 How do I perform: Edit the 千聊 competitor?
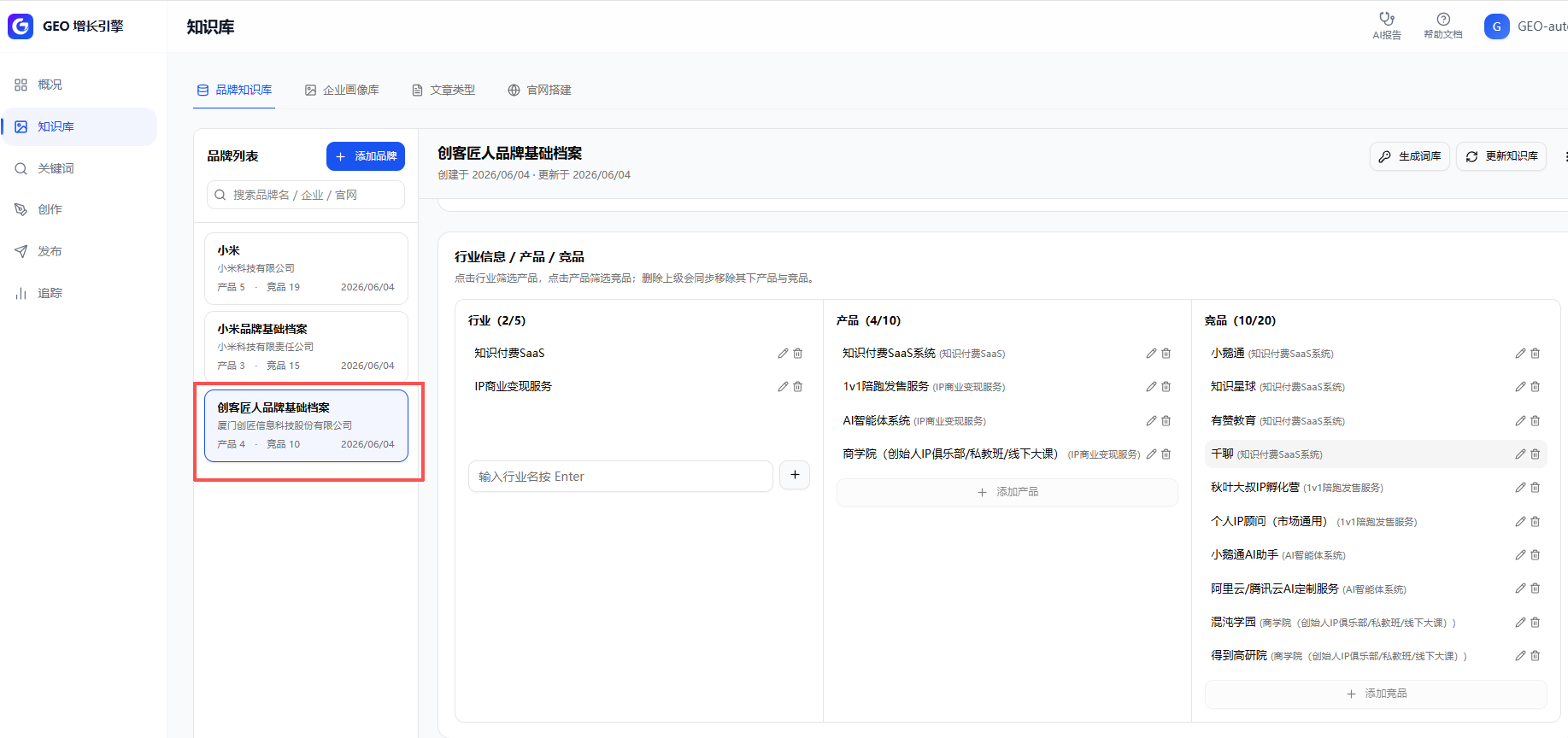click(x=1520, y=454)
